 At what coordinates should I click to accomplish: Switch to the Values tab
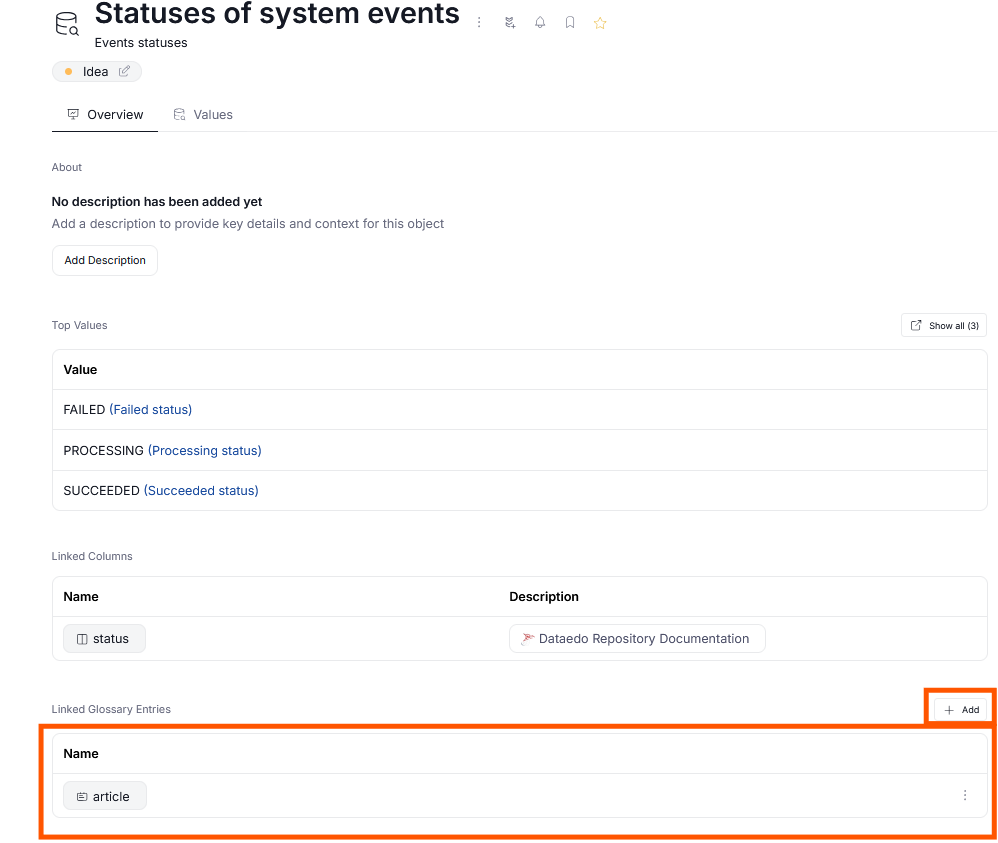pyautogui.click(x=203, y=115)
